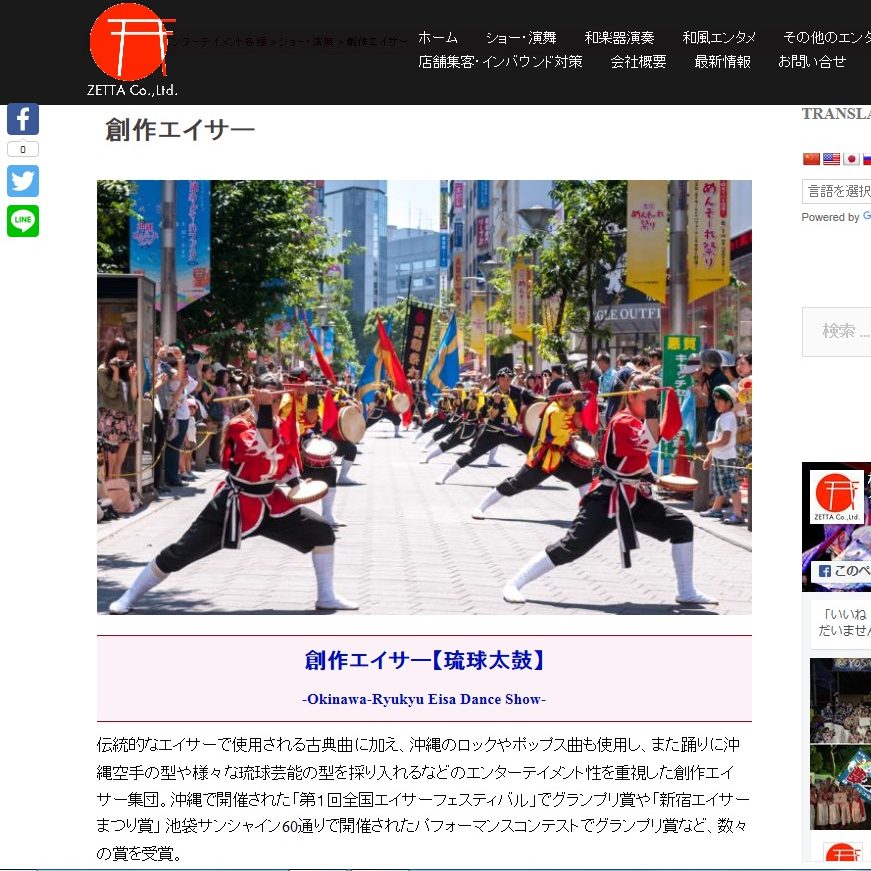871x871 pixels.
Task: Click the Eisa dancers street photo
Action: pos(424,397)
